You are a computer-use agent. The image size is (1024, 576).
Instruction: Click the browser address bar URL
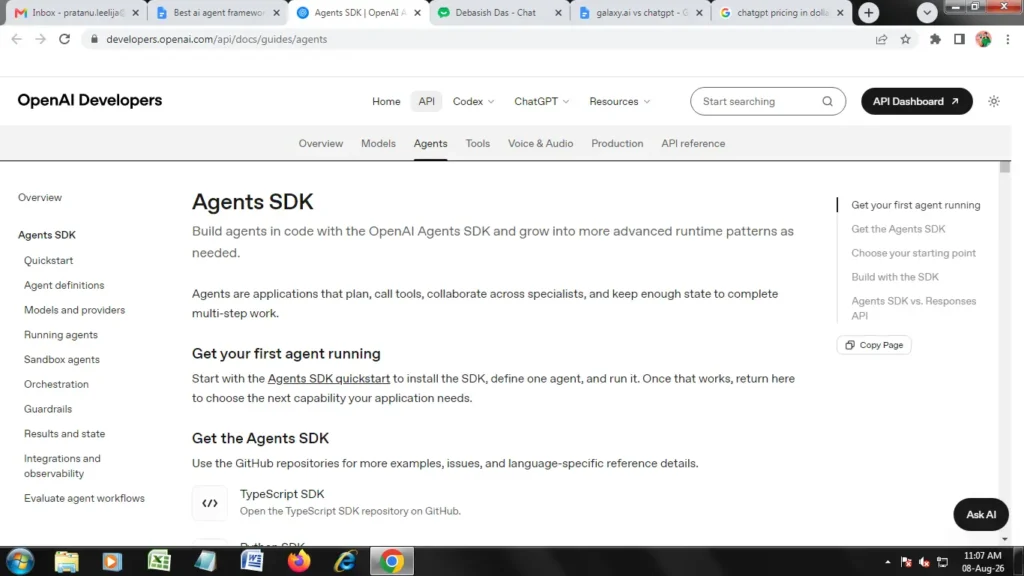pos(217,39)
